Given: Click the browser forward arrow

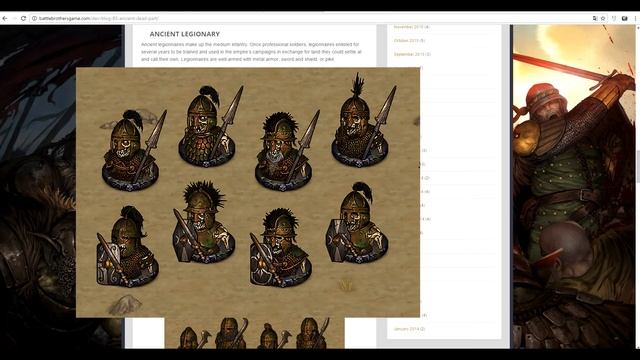Looking at the screenshot, I should (x=14, y=18).
